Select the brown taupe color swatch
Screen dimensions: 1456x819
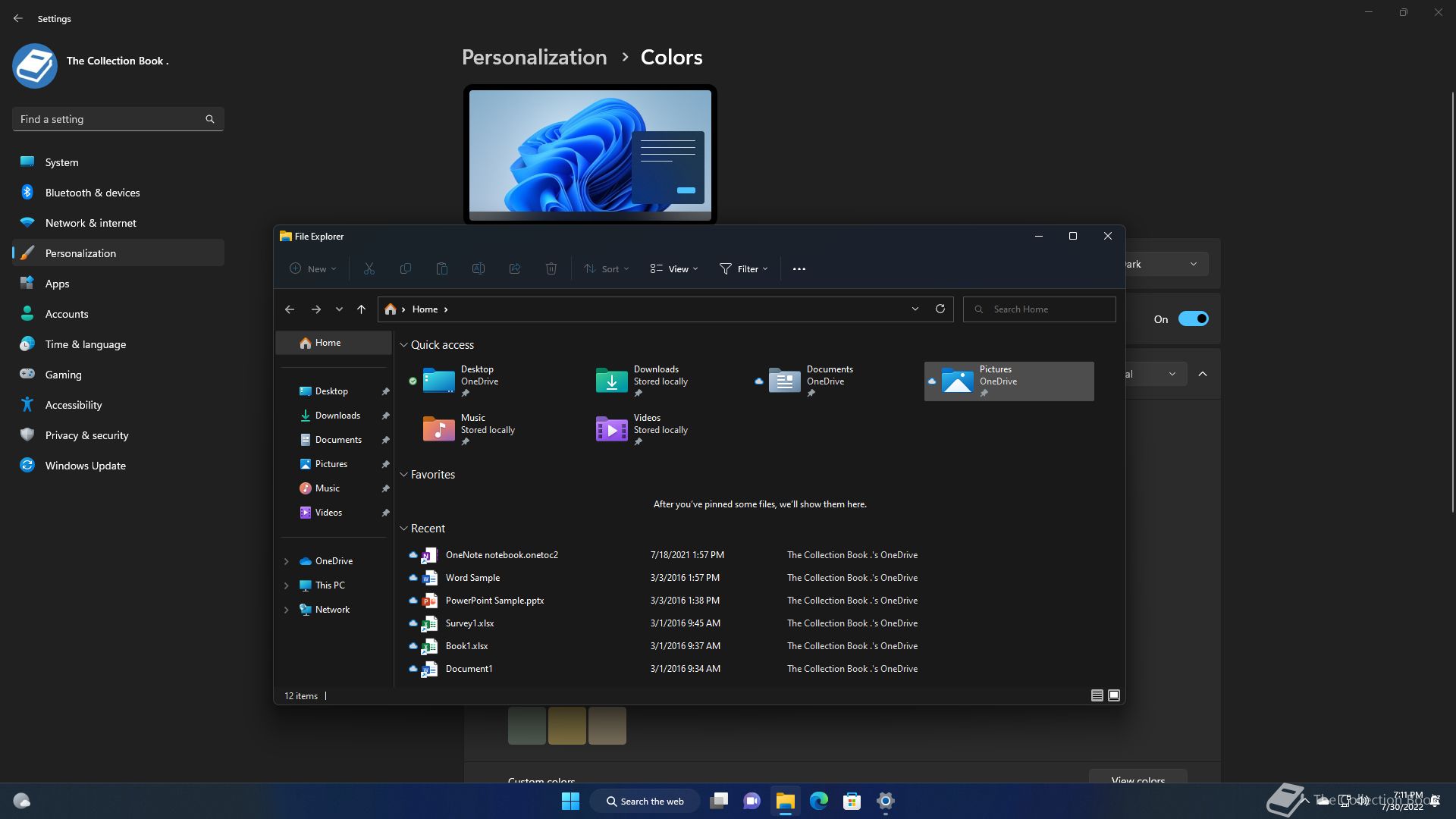click(607, 726)
